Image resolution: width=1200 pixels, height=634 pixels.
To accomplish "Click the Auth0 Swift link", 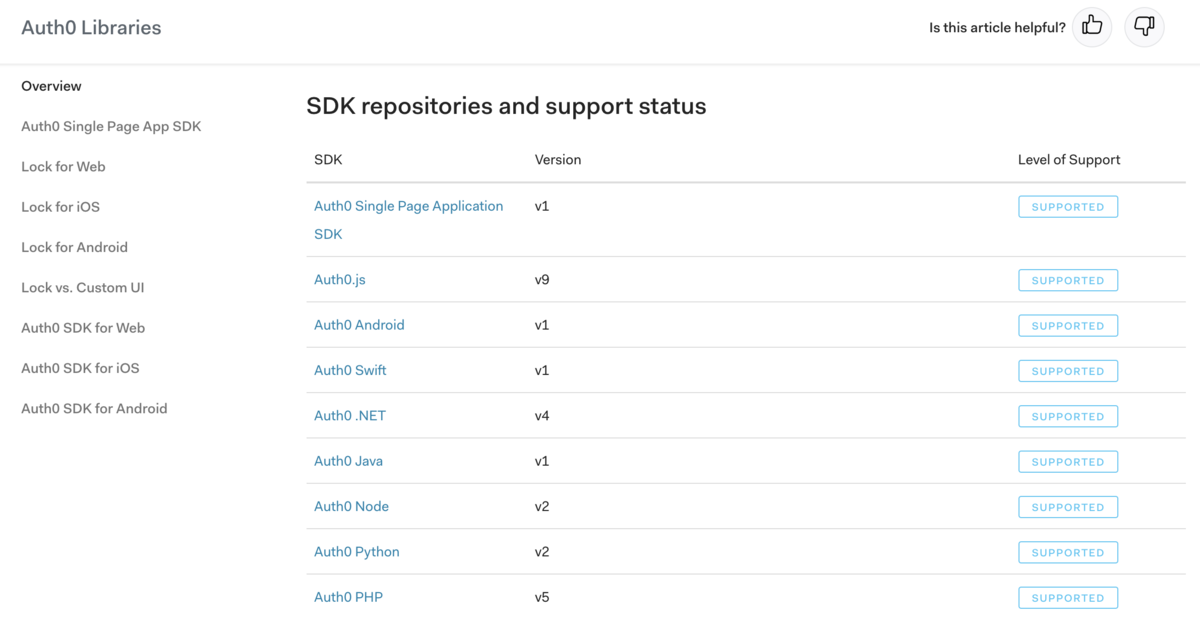I will tap(350, 370).
